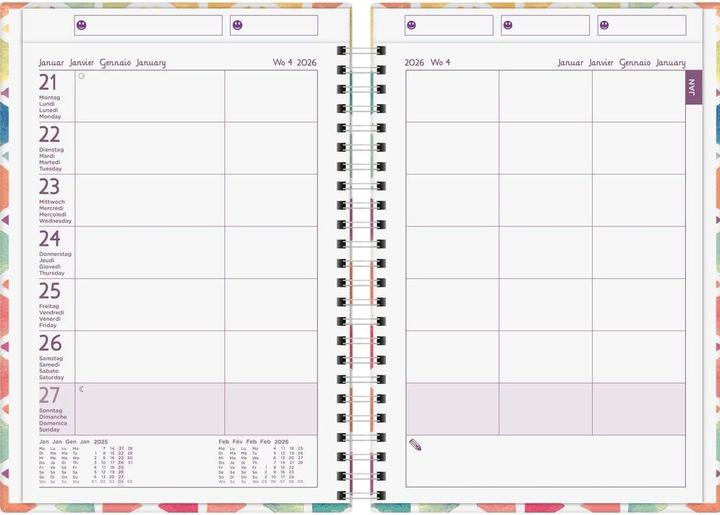
Task: Click the shaded day number 27
Action: coord(49,395)
